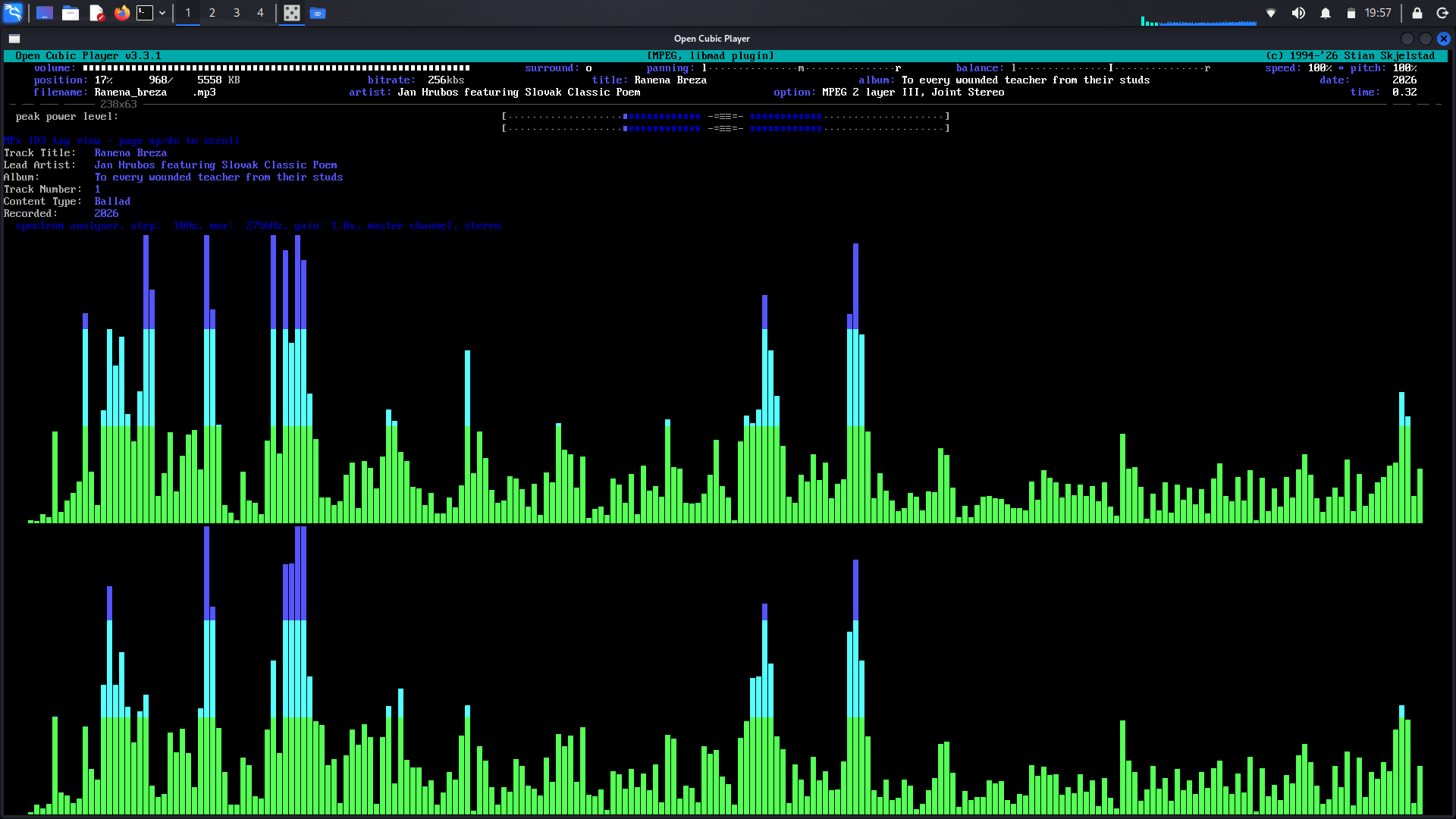Open the text editor launcher
Viewport: 1456px width, 819px height.
pos(96,13)
